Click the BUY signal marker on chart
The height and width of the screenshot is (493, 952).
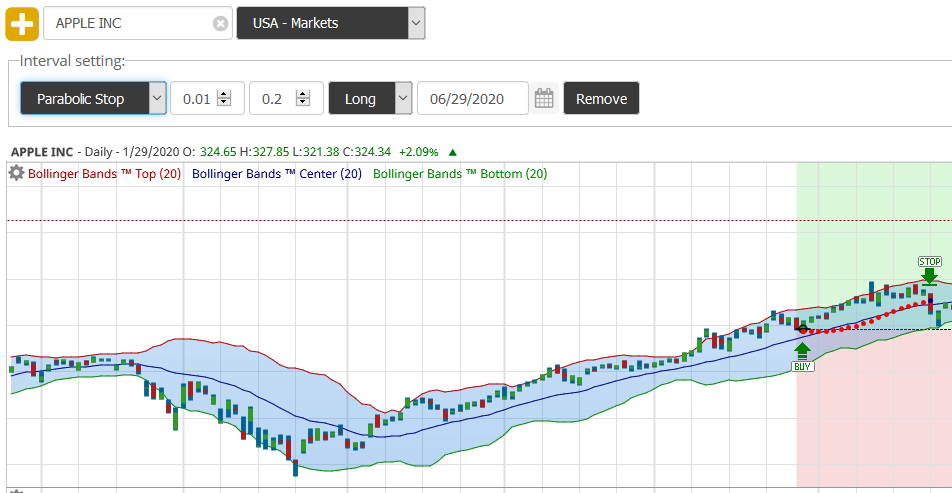tap(802, 366)
